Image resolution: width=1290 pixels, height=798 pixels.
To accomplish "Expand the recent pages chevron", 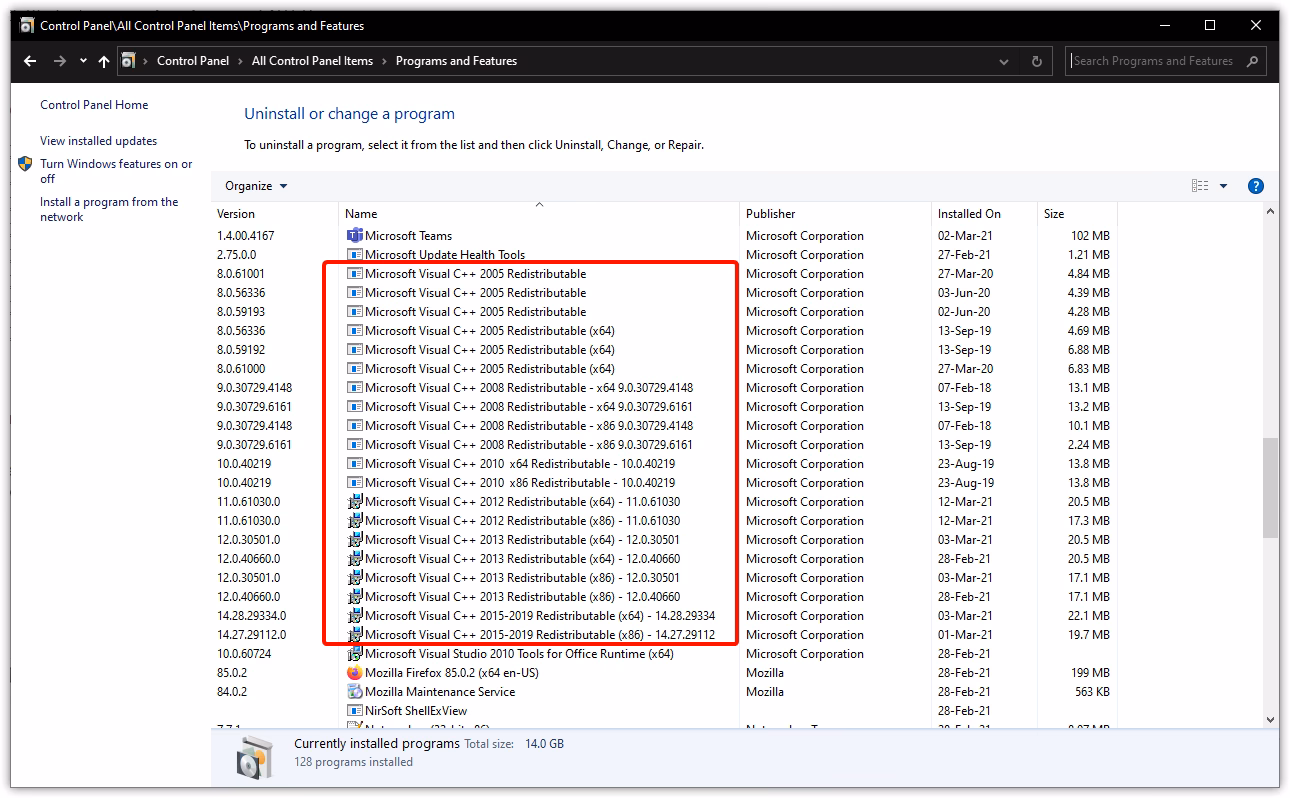I will [x=82, y=61].
